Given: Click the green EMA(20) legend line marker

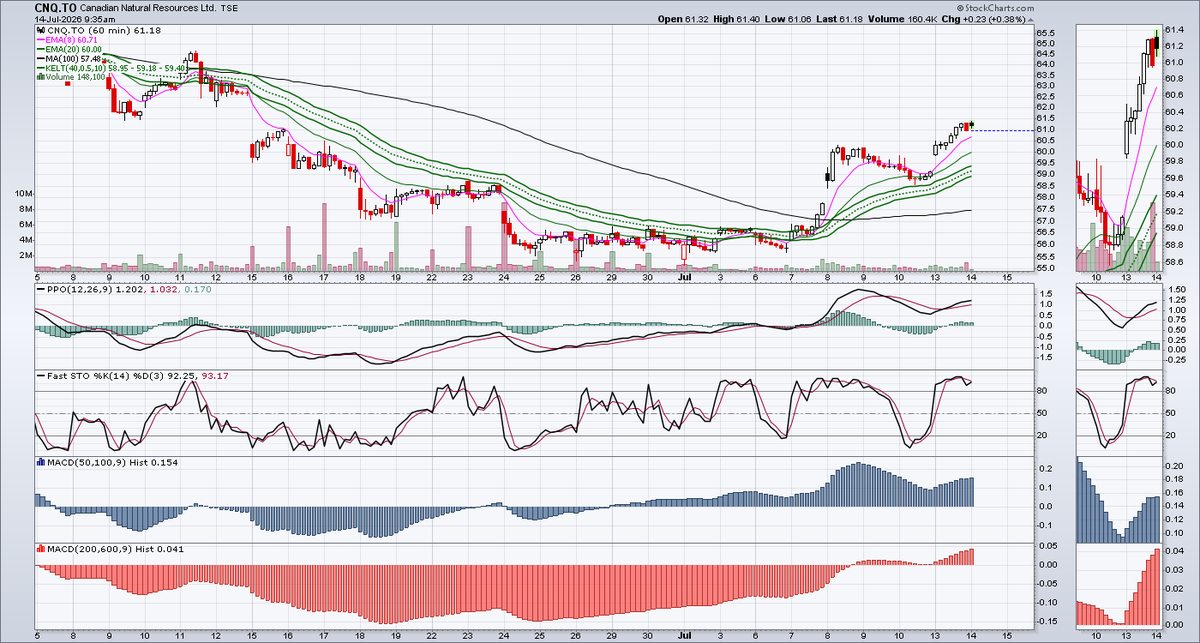Looking at the screenshot, I should [41, 50].
